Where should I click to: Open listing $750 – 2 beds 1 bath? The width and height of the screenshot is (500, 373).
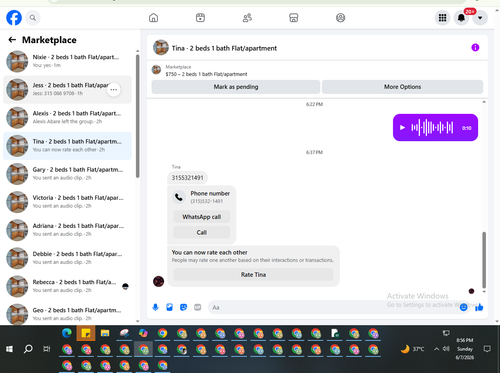[x=206, y=74]
